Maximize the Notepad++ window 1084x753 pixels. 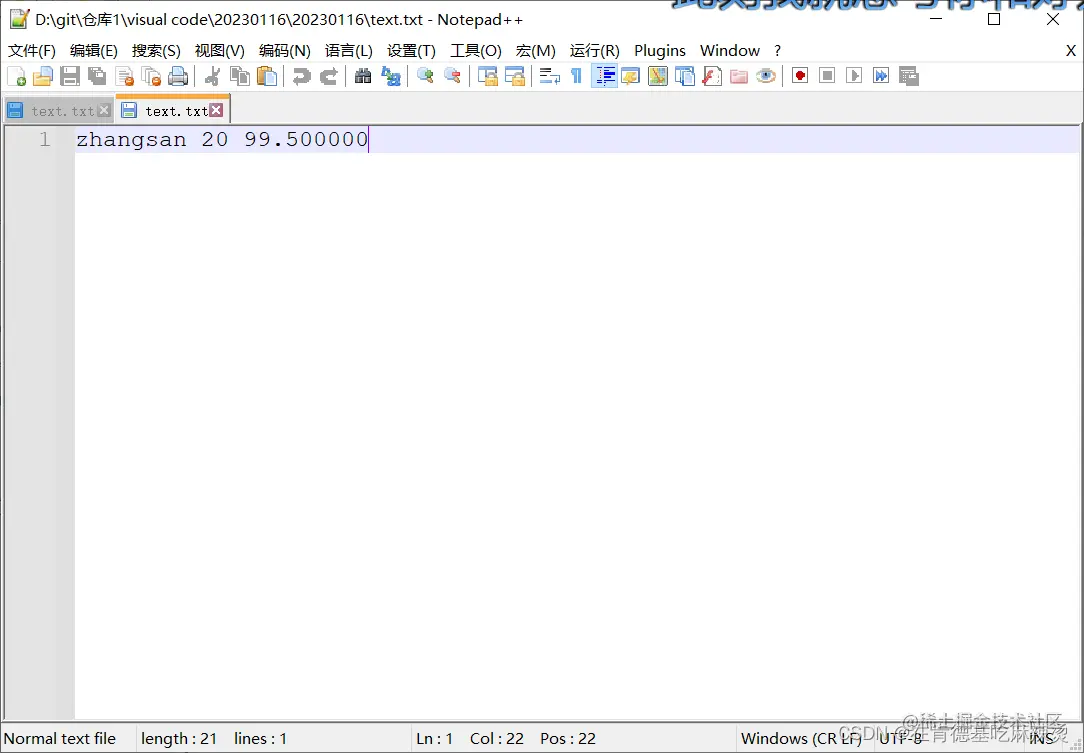994,19
